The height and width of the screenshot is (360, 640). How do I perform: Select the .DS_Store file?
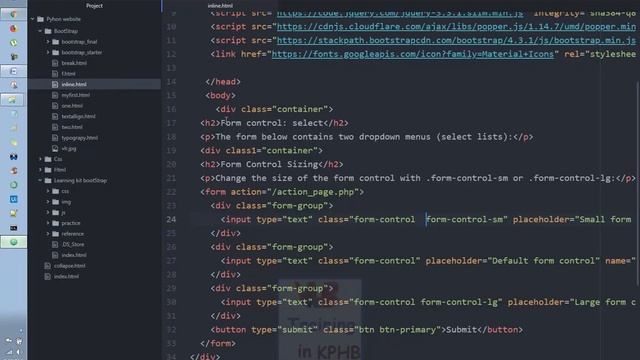coord(73,244)
